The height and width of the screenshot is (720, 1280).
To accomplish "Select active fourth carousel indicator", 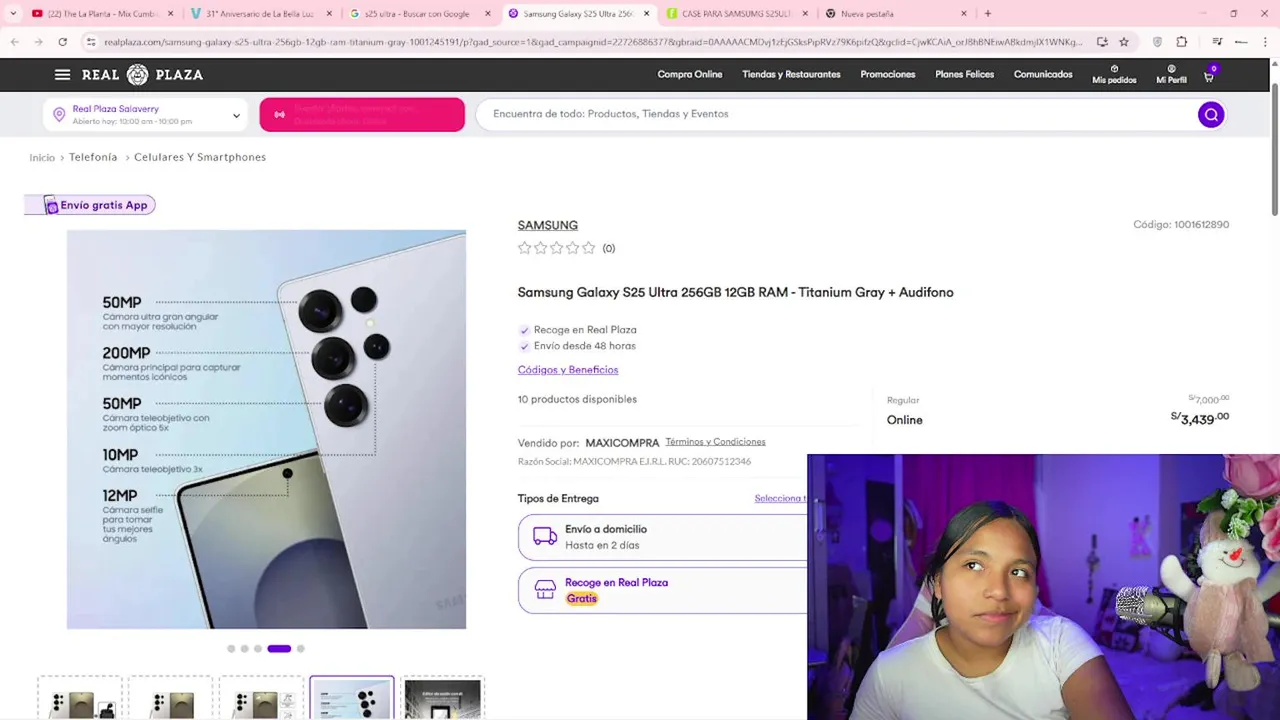I will click(279, 649).
